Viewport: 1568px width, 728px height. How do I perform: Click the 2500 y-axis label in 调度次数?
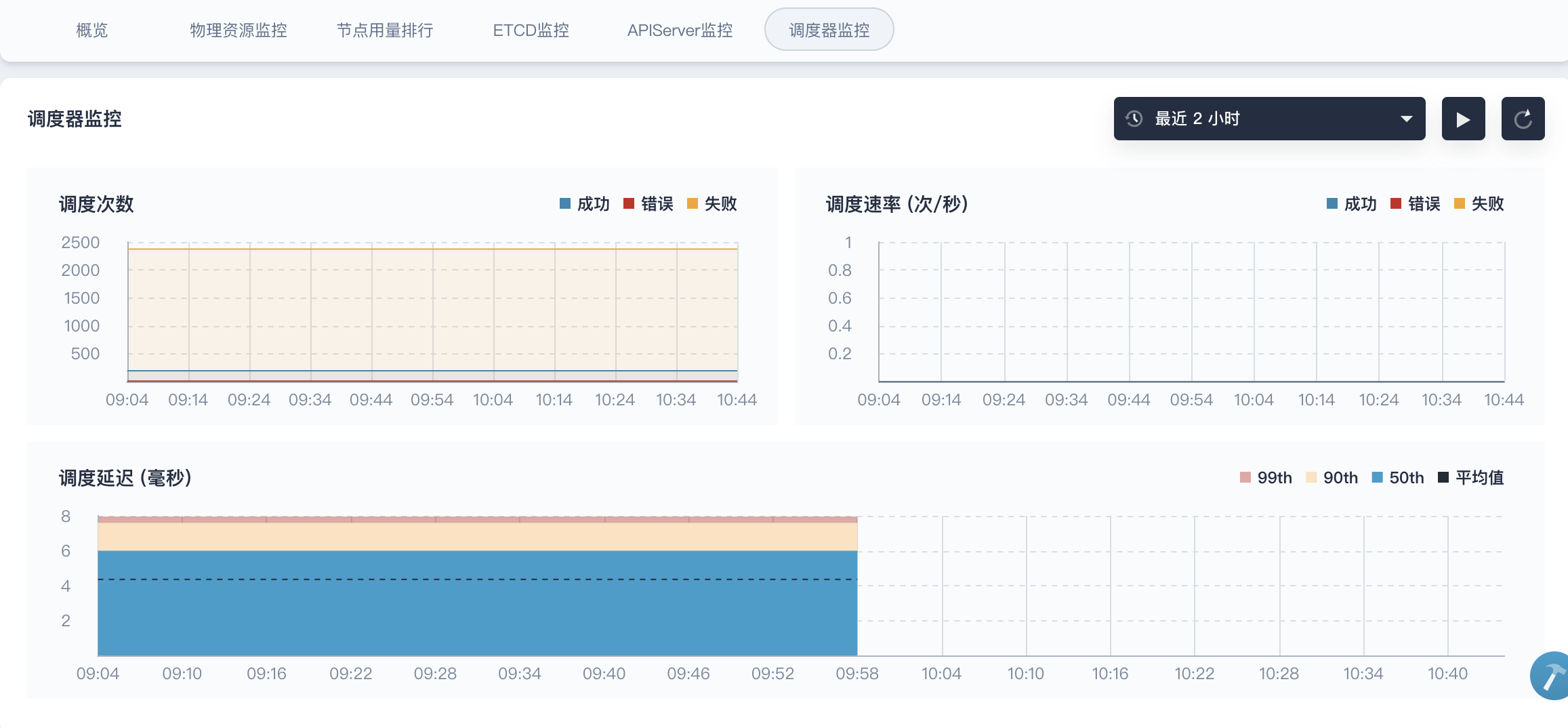tap(81, 242)
